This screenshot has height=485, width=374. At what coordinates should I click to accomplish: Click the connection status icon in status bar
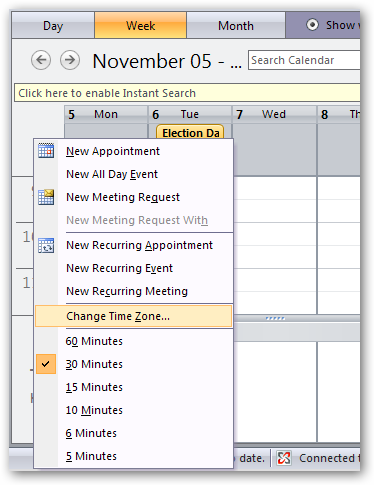tap(284, 458)
